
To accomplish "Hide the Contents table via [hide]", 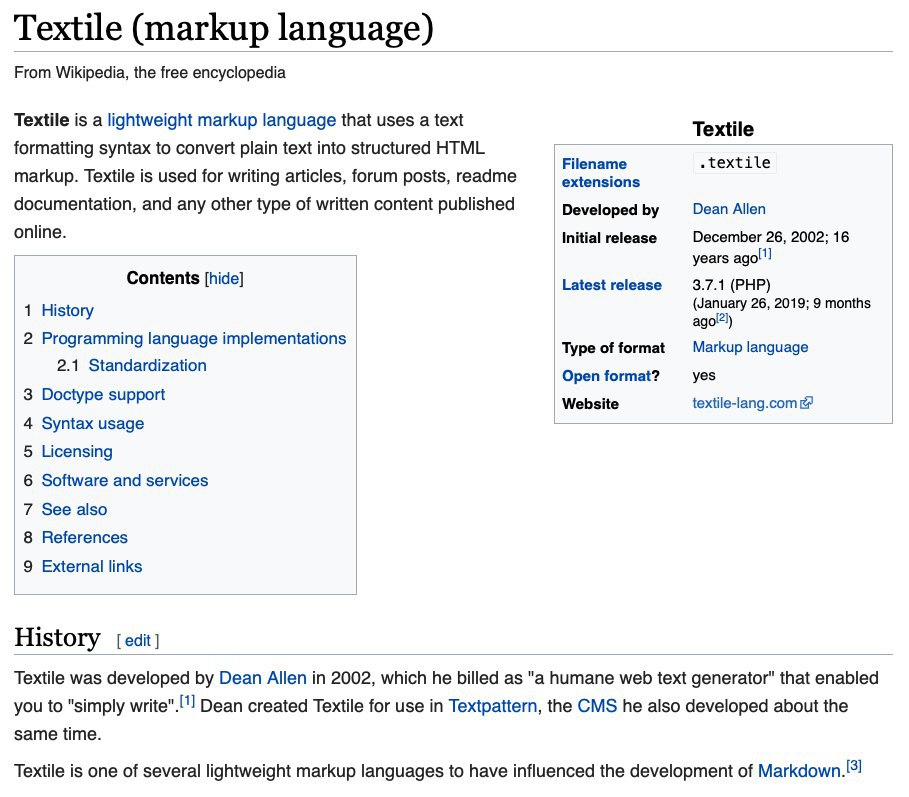I will coord(224,279).
